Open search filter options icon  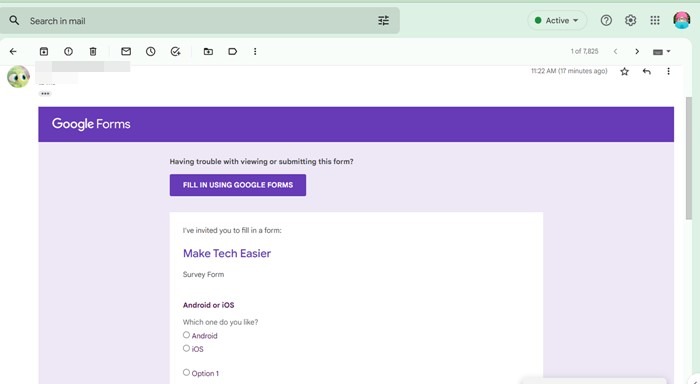(x=383, y=21)
